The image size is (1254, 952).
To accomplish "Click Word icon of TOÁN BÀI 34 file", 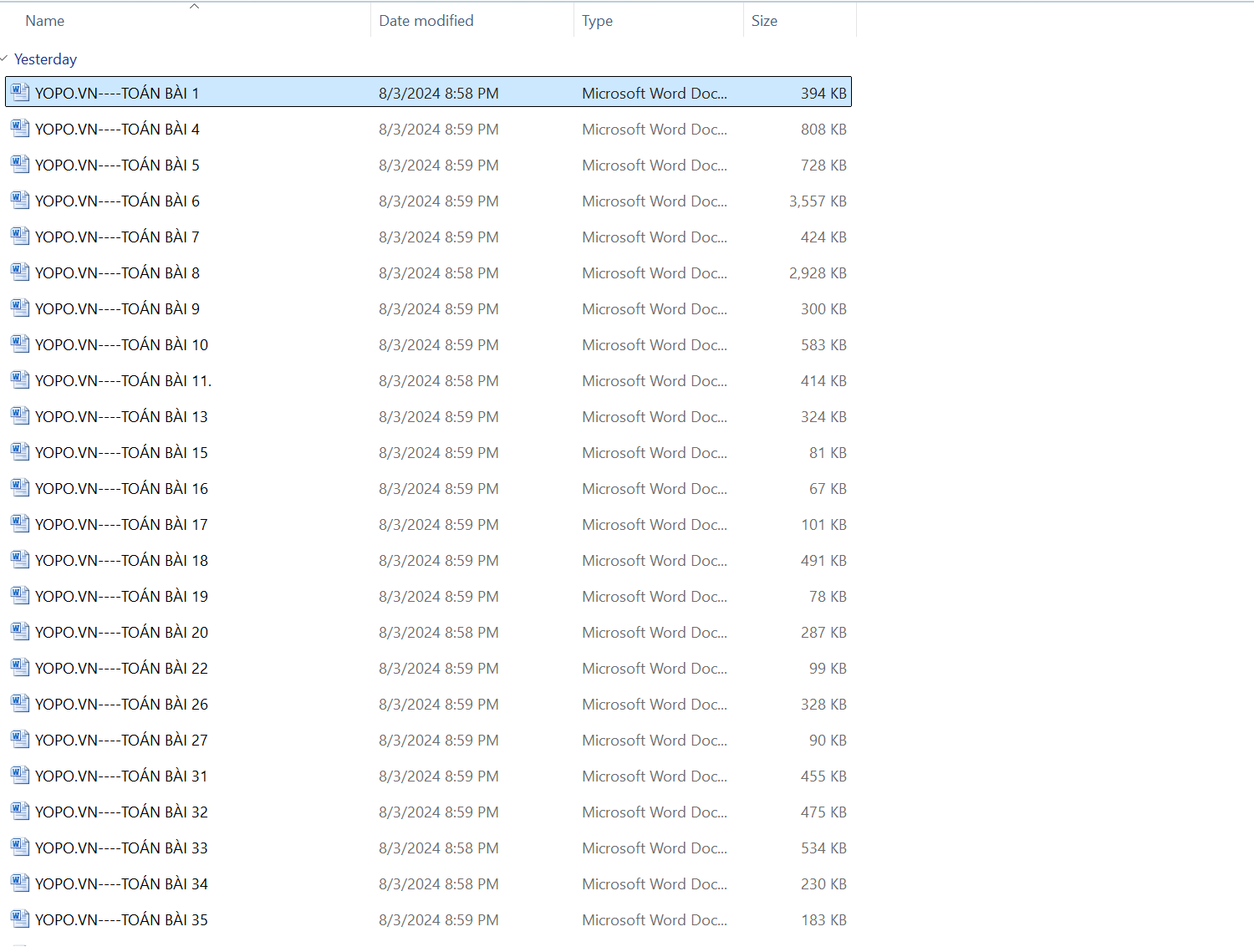I will click(20, 883).
